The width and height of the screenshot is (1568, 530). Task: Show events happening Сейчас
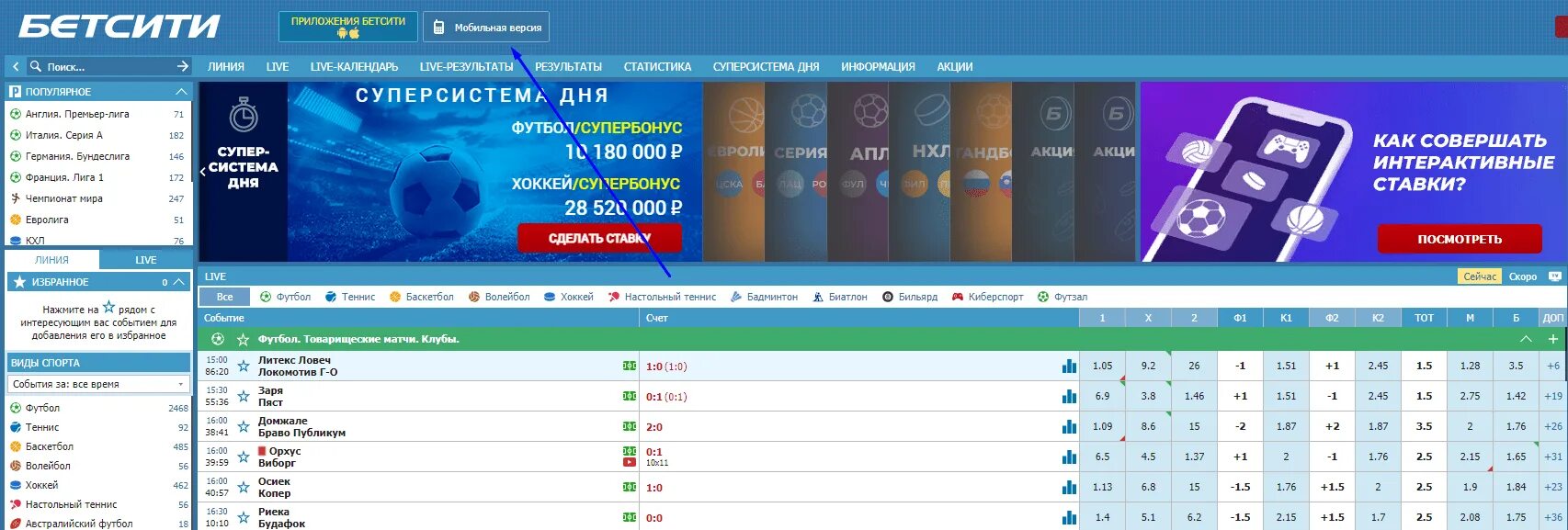[x=1480, y=276]
